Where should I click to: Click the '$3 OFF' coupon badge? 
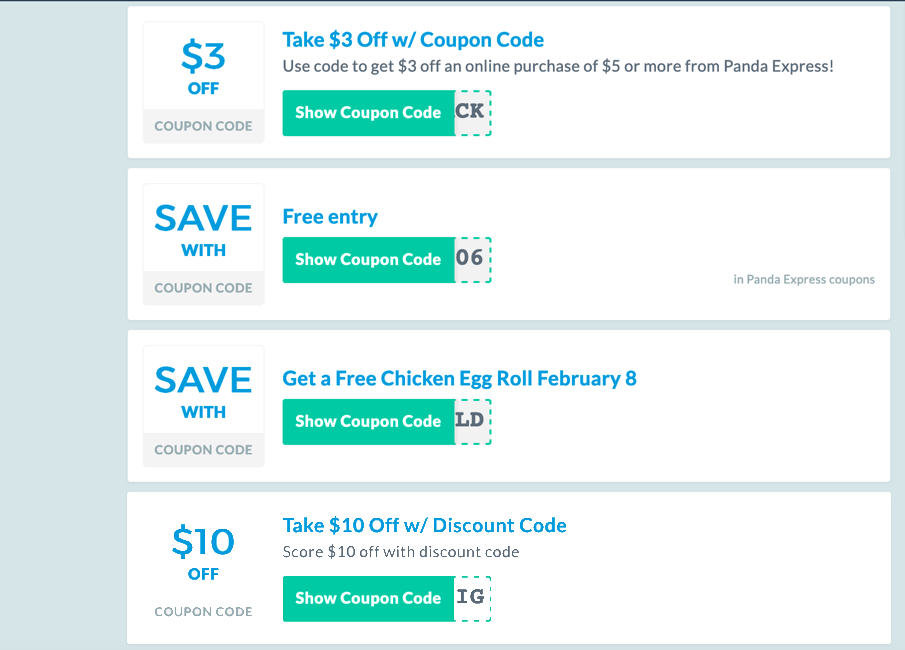[204, 68]
